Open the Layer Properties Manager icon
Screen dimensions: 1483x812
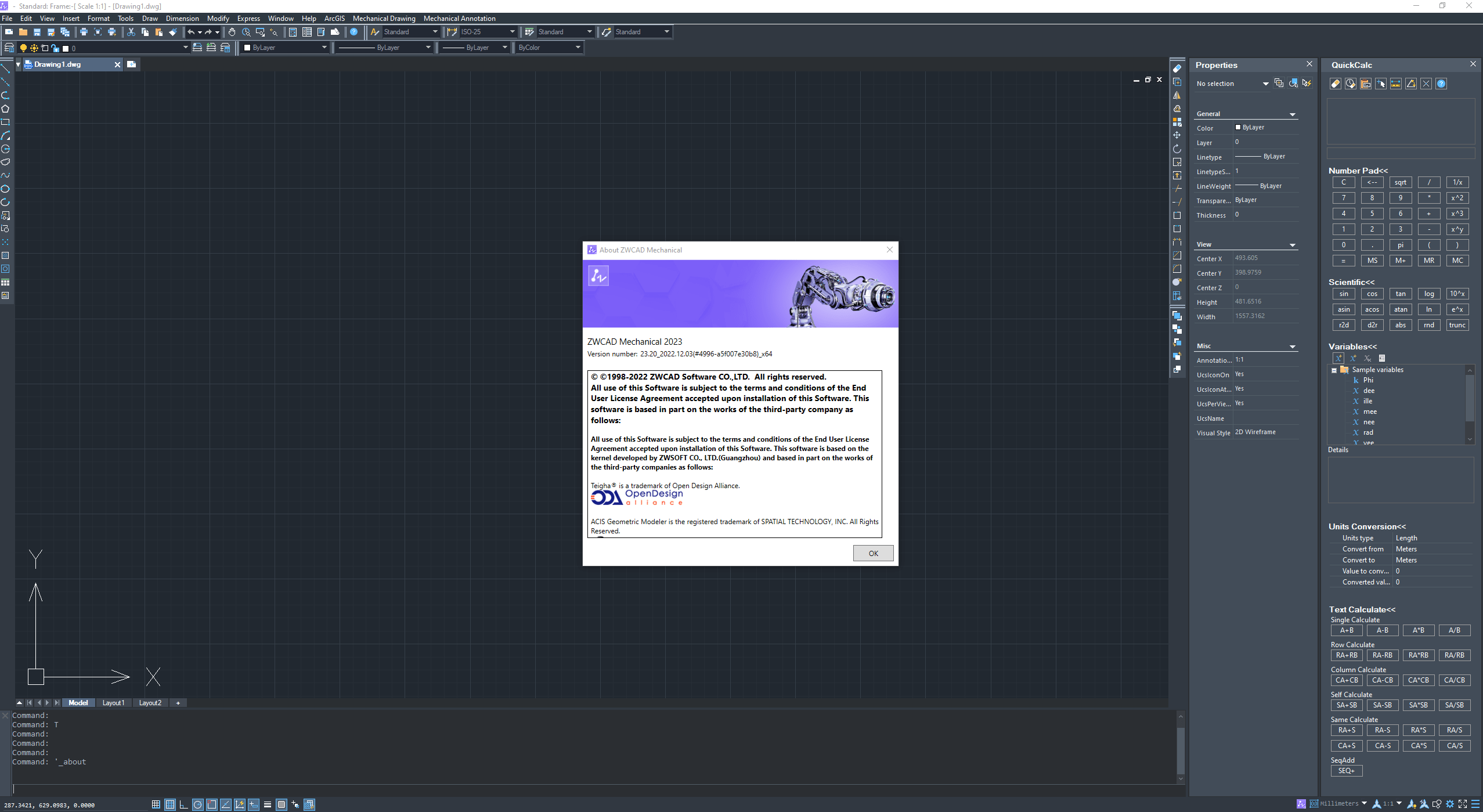9,48
